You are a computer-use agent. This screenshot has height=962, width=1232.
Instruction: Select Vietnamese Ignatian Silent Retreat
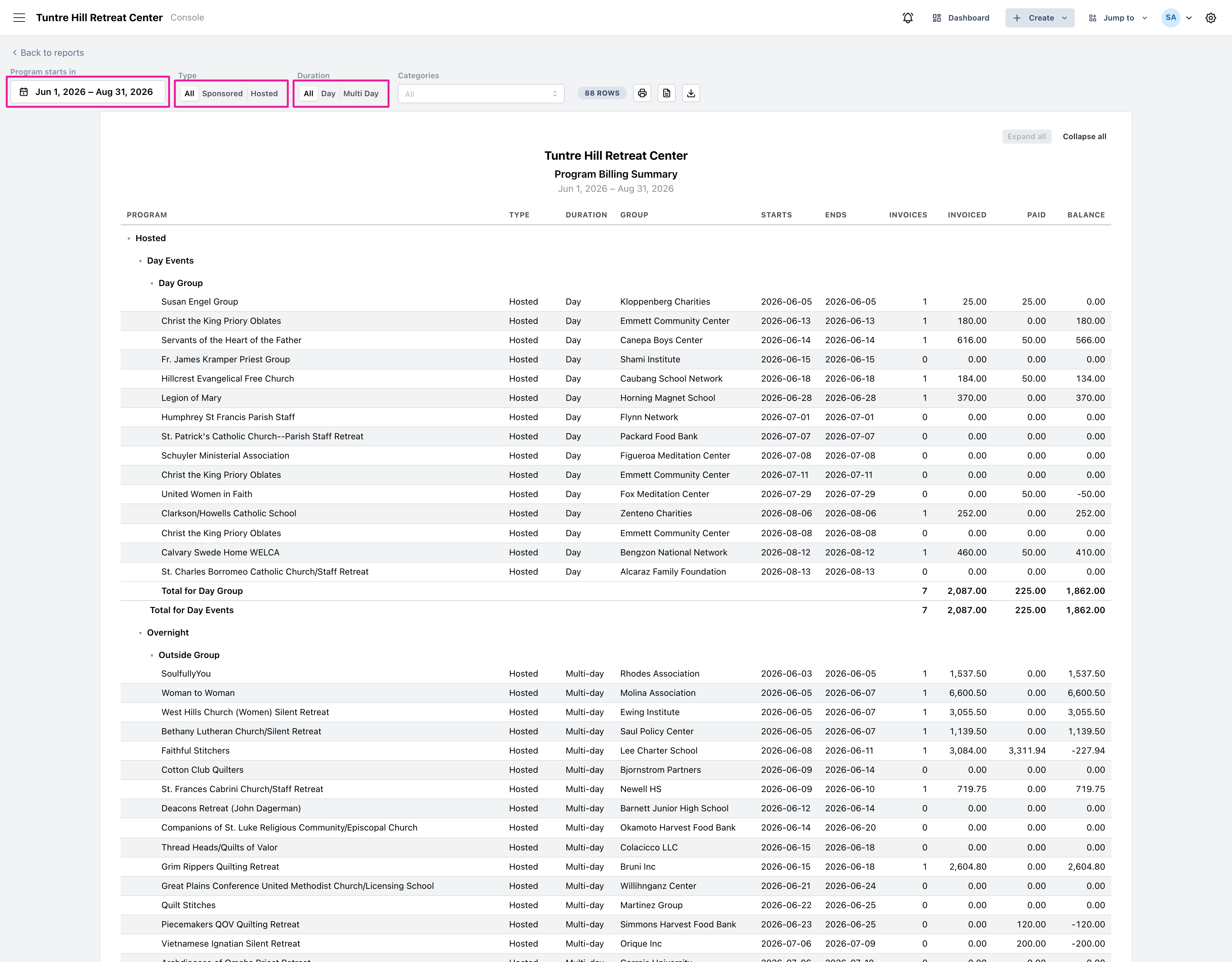pos(615,943)
